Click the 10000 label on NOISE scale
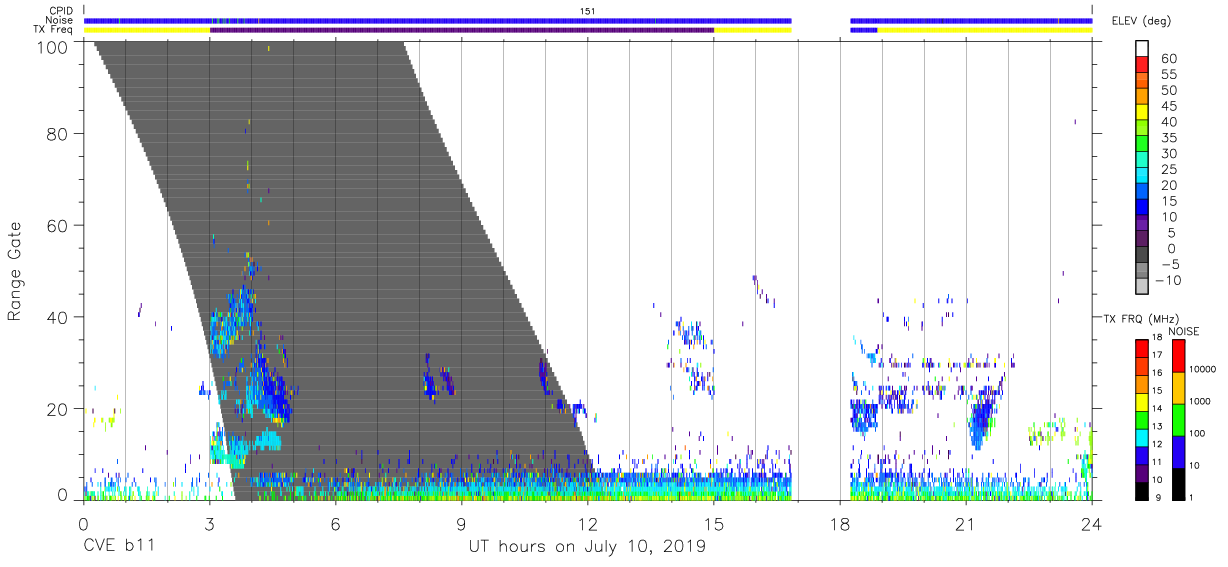 pyautogui.click(x=1201, y=370)
